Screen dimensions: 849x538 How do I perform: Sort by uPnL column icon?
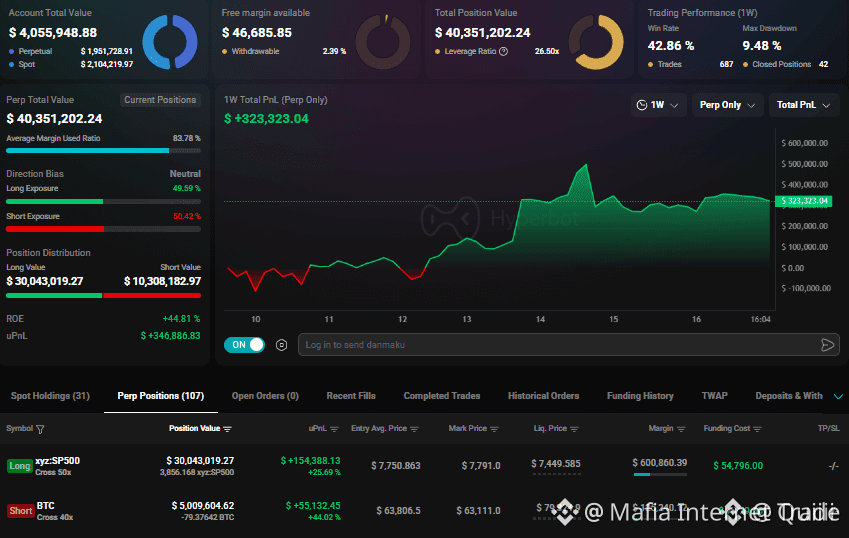tap(334, 429)
